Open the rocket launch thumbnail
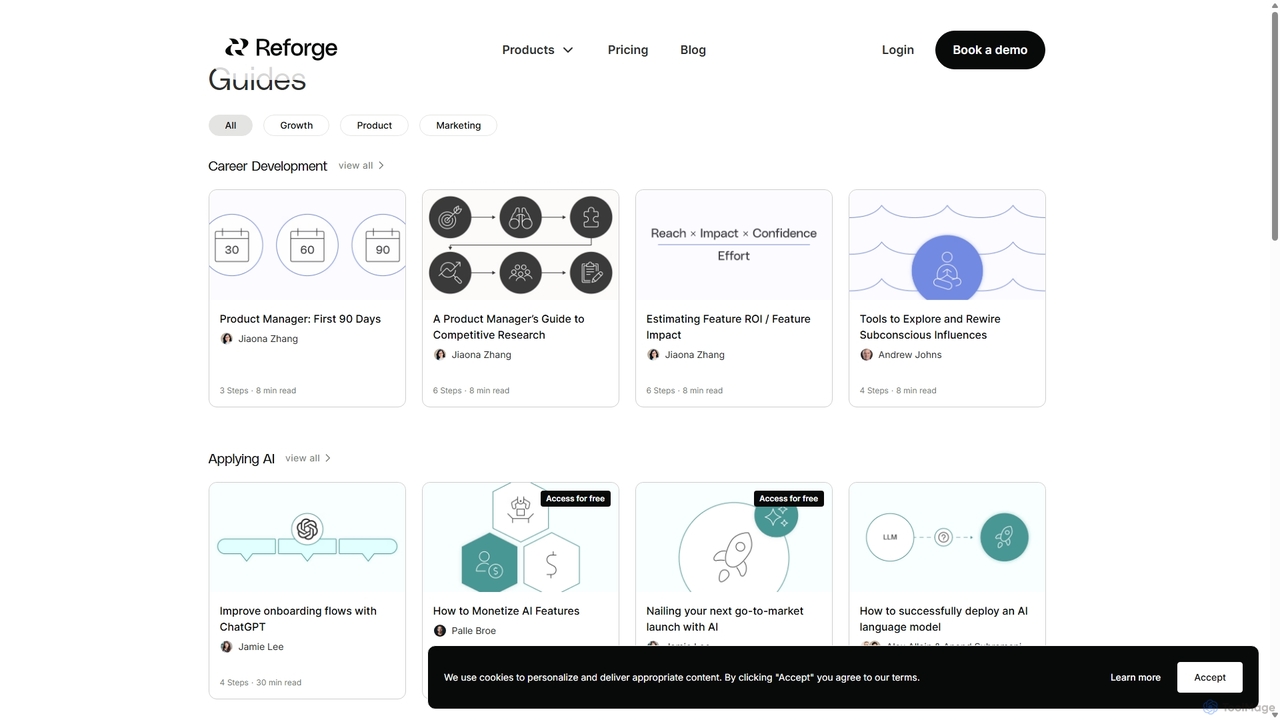Image resolution: width=1280 pixels, height=720 pixels. pos(734,537)
